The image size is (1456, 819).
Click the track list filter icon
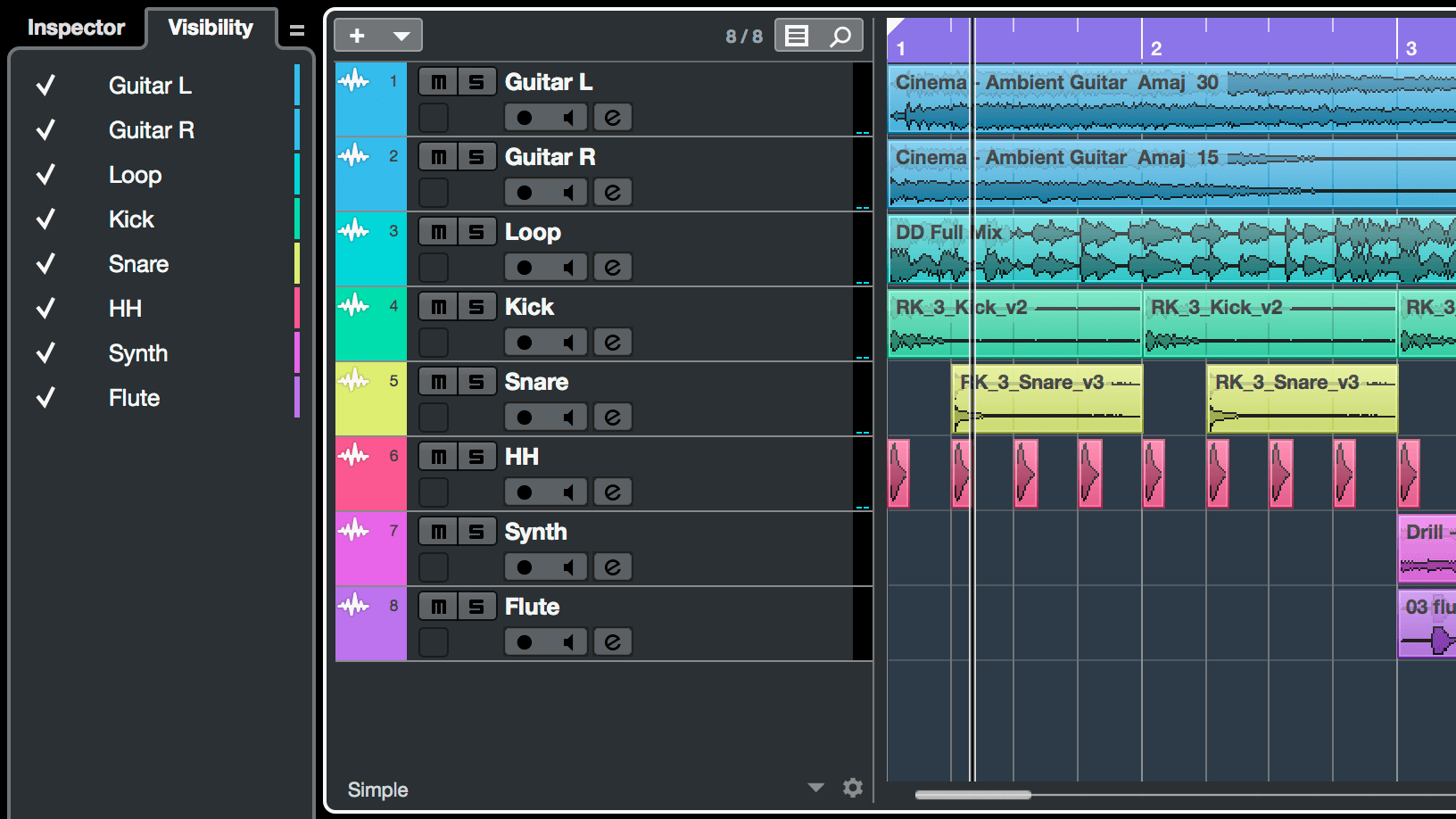797,36
